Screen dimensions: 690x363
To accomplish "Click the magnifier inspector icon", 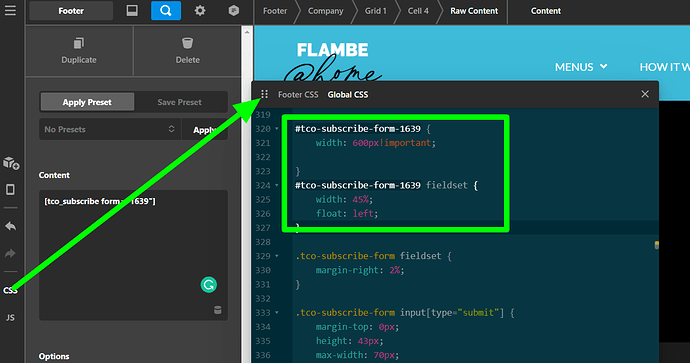I will tap(165, 11).
